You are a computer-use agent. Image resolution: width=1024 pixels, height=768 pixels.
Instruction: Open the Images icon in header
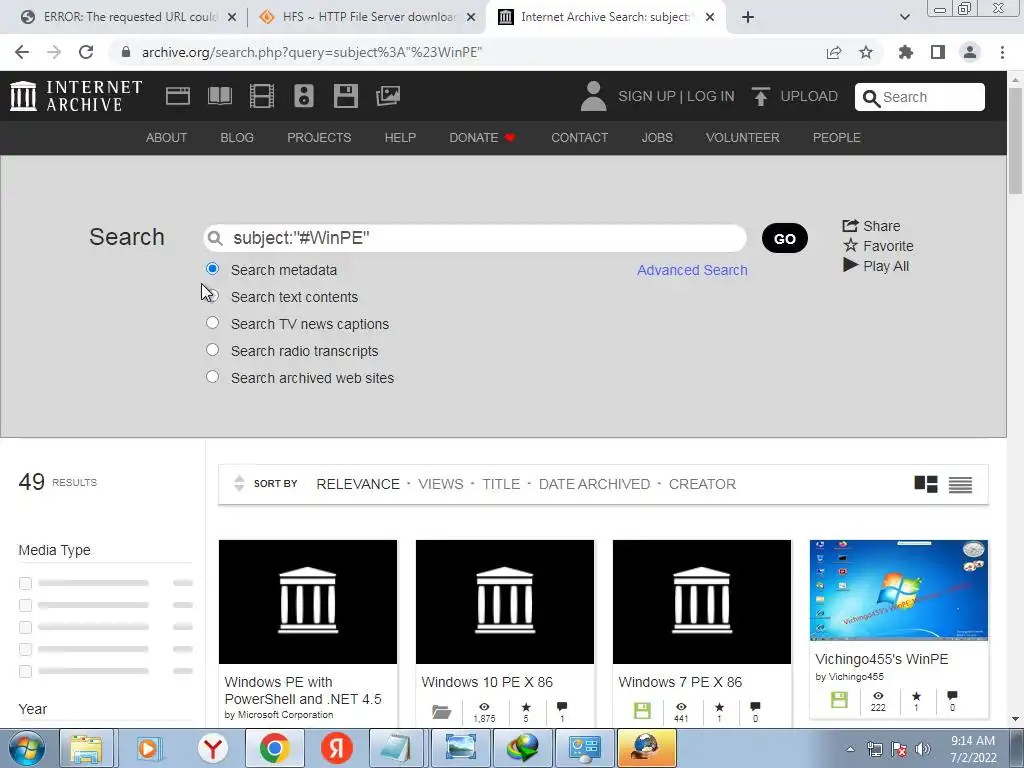[388, 96]
